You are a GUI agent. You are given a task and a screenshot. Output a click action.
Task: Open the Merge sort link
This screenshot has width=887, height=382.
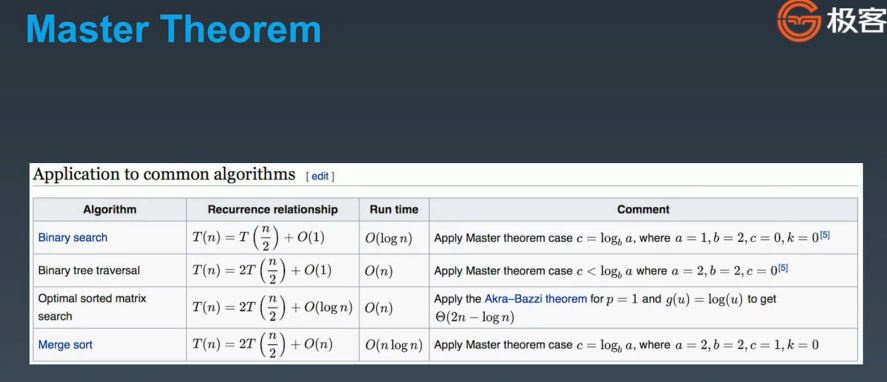pyautogui.click(x=65, y=345)
